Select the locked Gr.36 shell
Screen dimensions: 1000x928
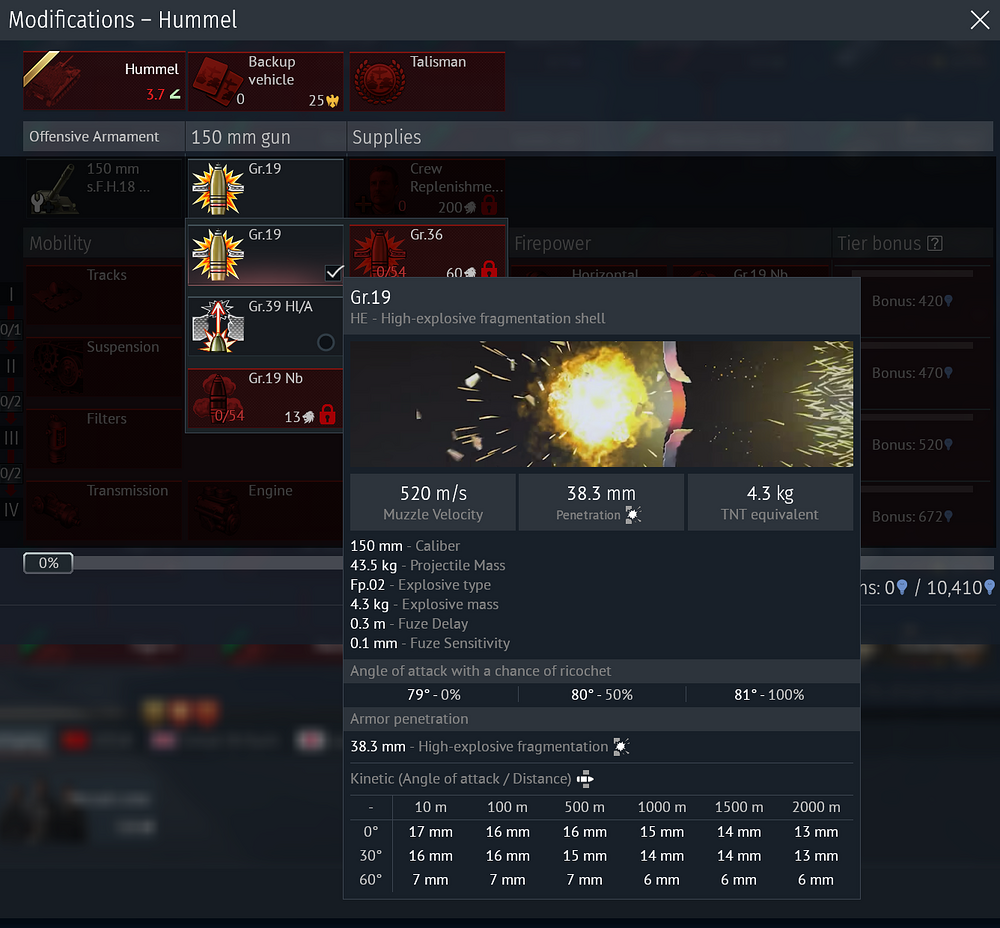pos(427,251)
